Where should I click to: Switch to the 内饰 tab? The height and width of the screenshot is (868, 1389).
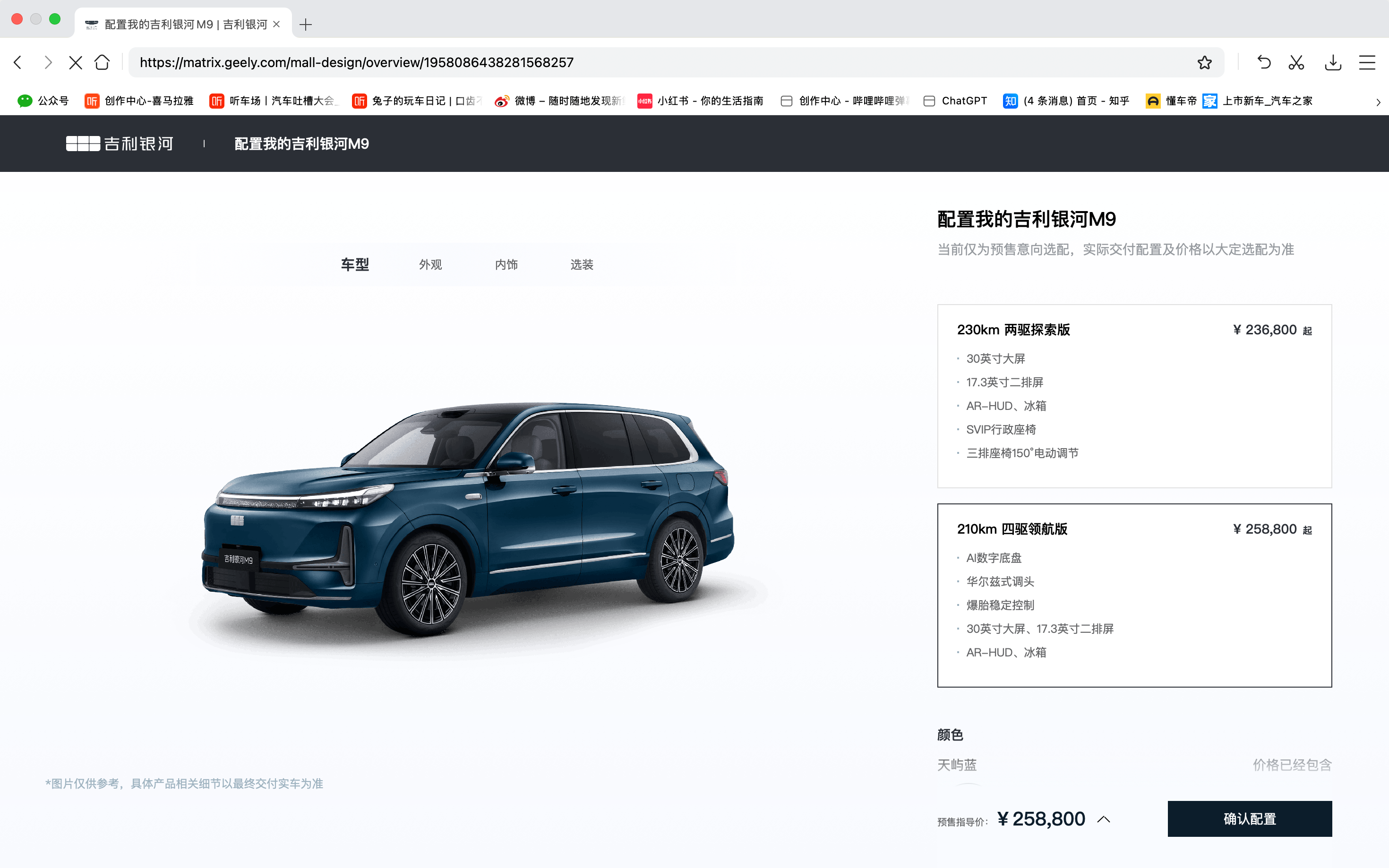[506, 264]
